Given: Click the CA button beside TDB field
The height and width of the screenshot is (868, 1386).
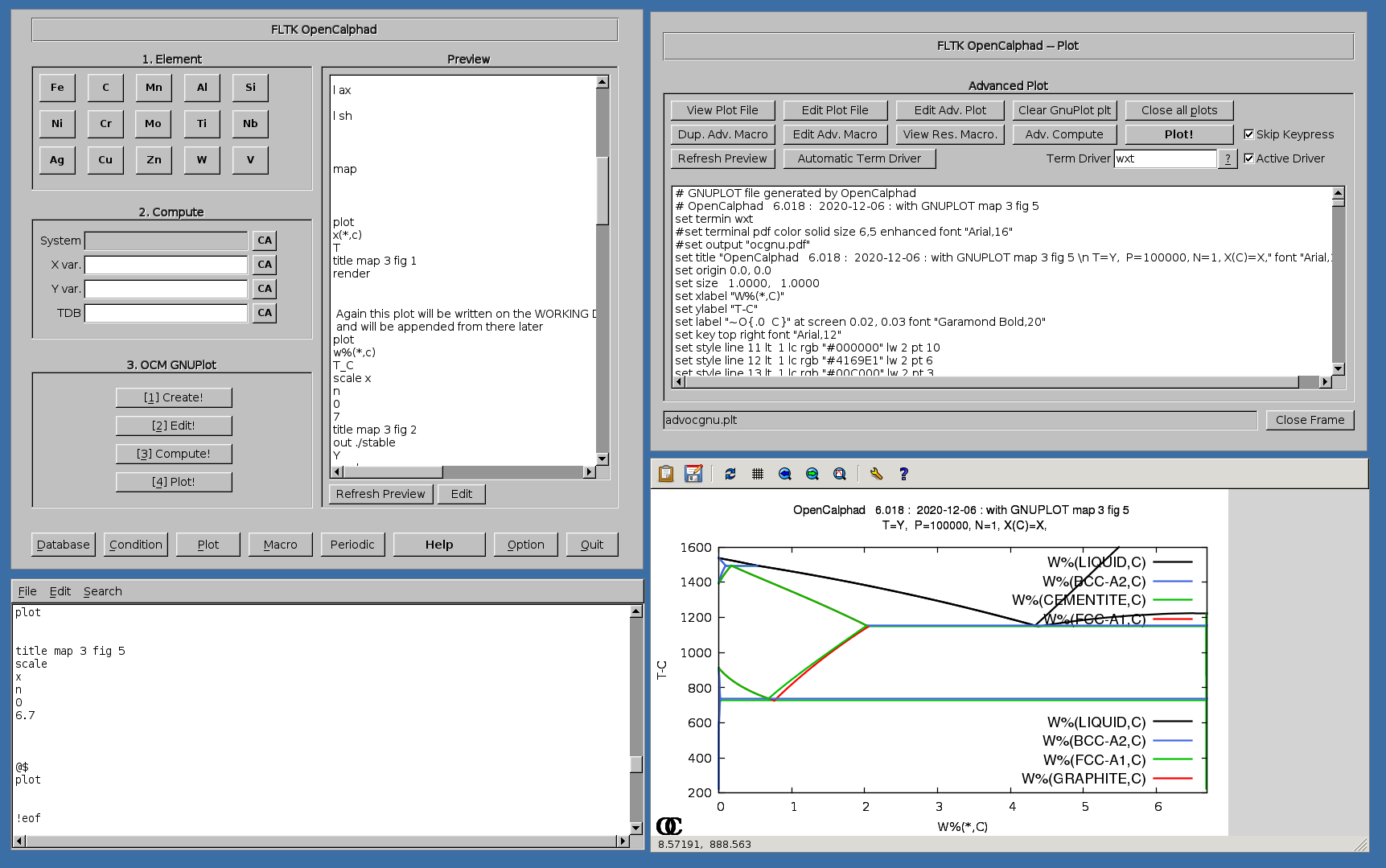Looking at the screenshot, I should point(265,313).
